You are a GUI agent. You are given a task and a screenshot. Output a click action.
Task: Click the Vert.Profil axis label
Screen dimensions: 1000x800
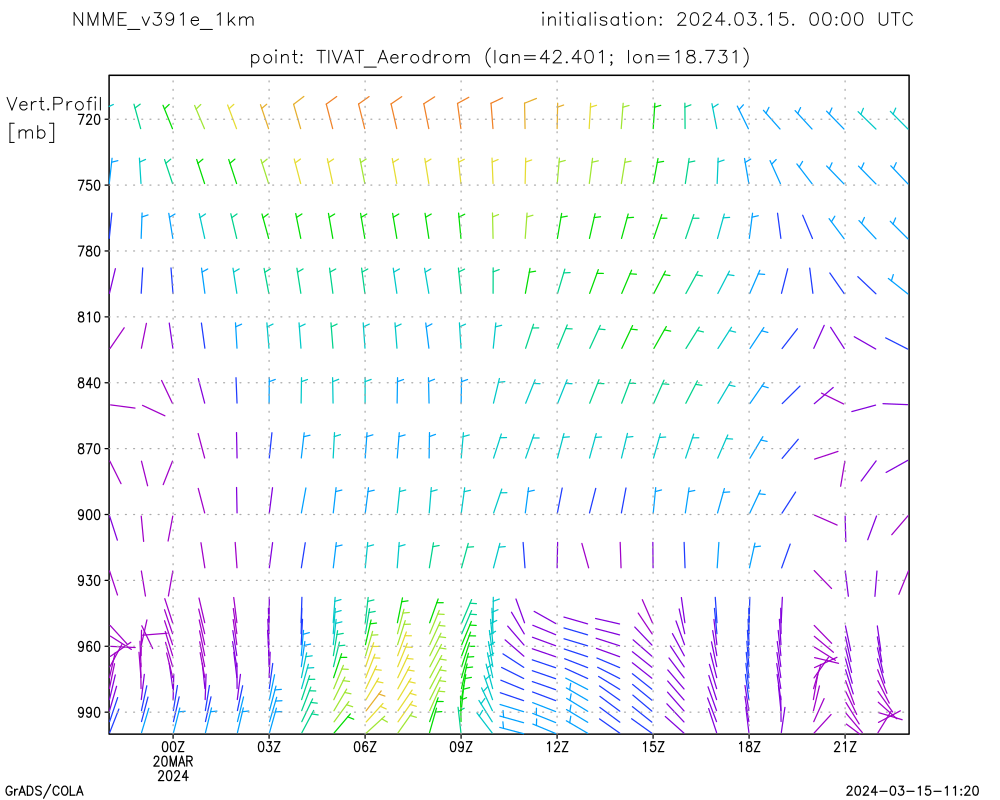(54, 104)
